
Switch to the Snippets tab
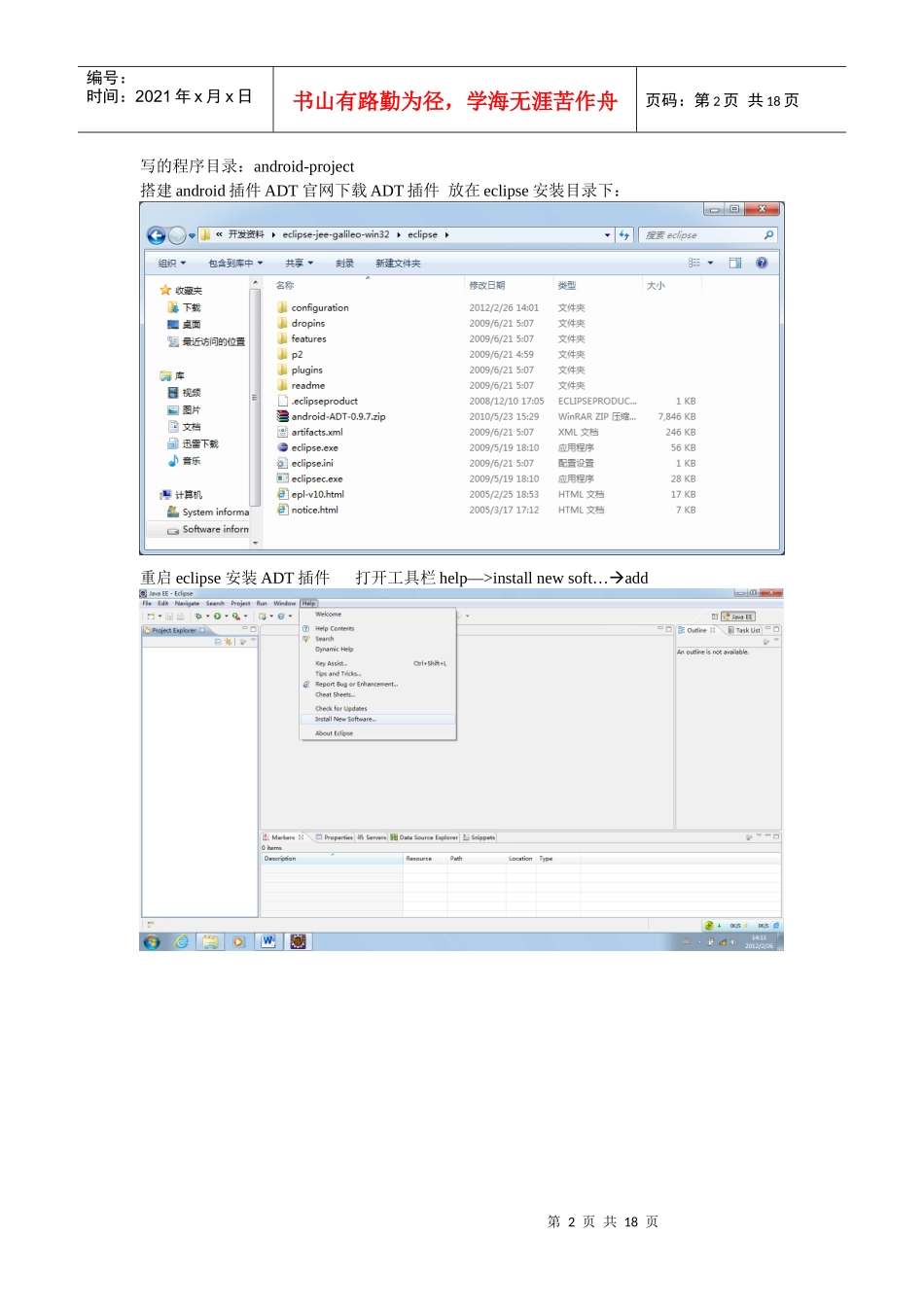(x=480, y=837)
